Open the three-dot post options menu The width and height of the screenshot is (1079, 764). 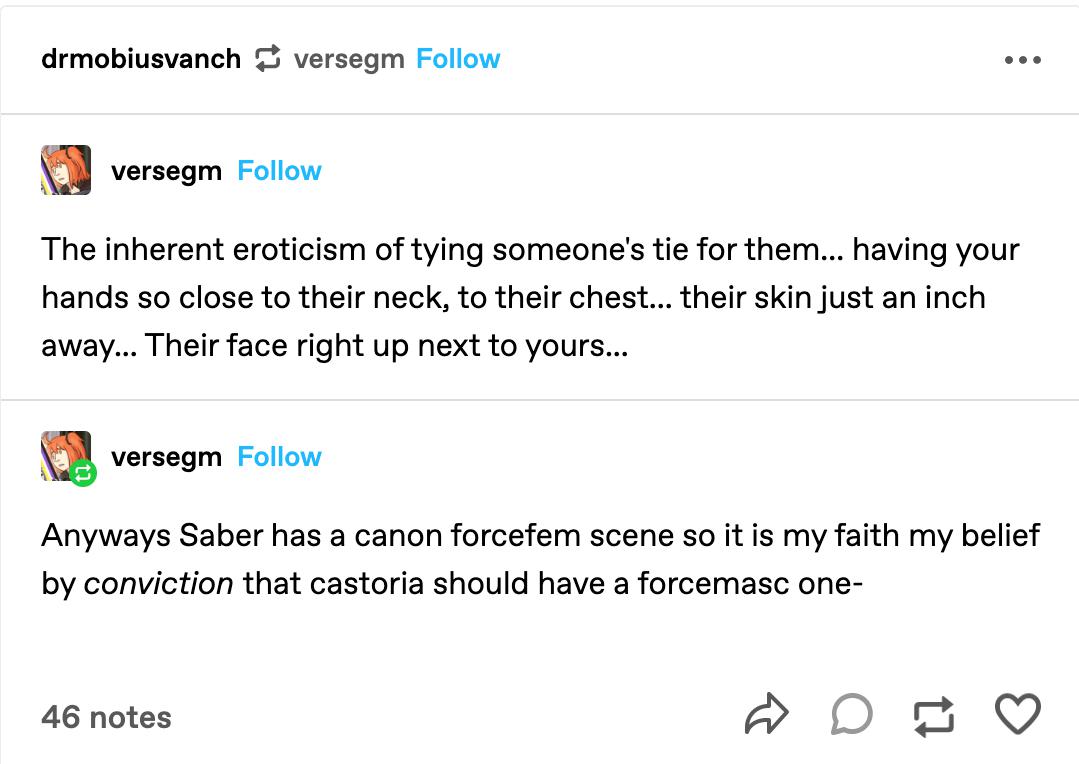point(1022,60)
